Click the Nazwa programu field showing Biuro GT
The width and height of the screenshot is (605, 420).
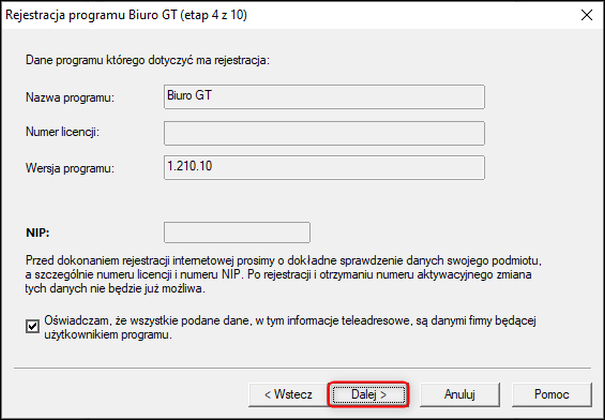click(x=324, y=97)
